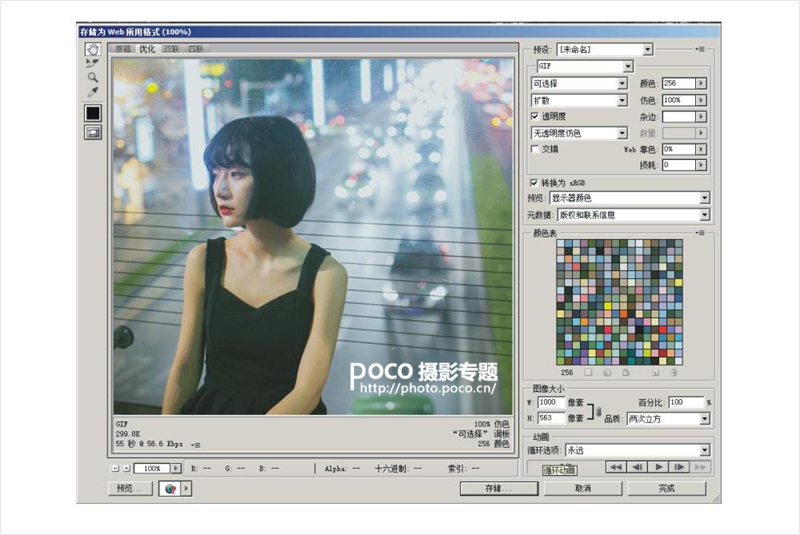Image resolution: width=800 pixels, height=535 pixels.
Task: Open the 仿色 100% slider arrow
Action: (x=701, y=100)
